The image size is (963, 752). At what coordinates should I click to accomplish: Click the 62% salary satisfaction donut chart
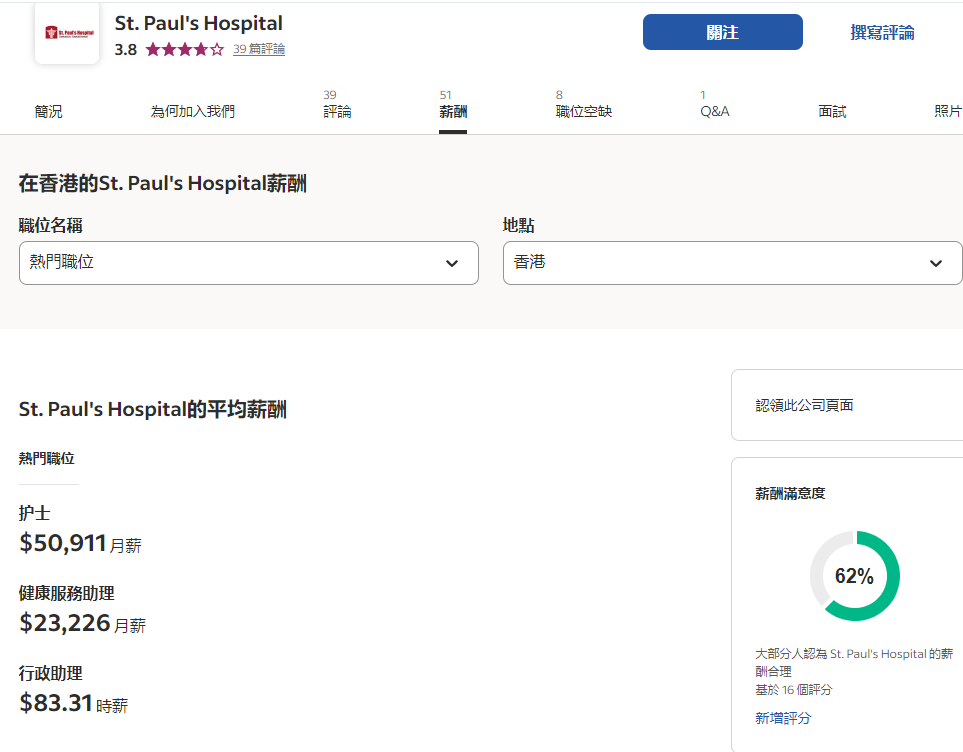(x=854, y=576)
